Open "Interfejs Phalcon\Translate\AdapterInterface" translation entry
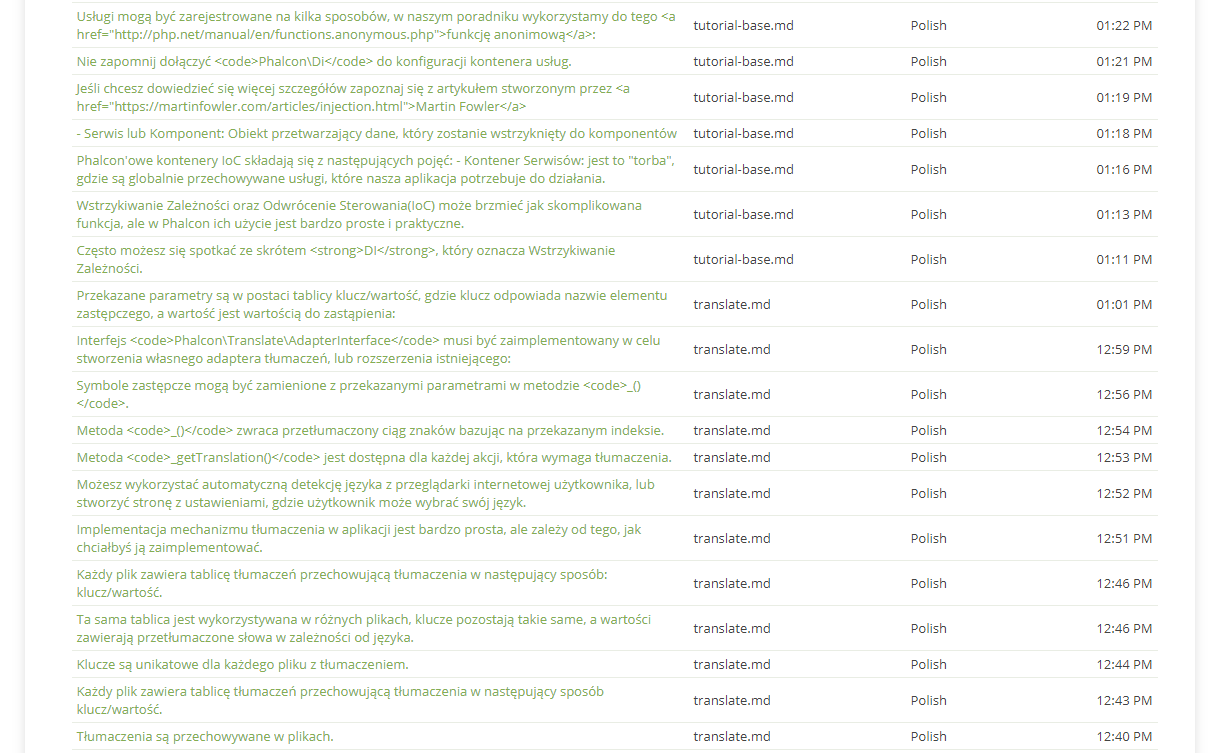 point(368,349)
